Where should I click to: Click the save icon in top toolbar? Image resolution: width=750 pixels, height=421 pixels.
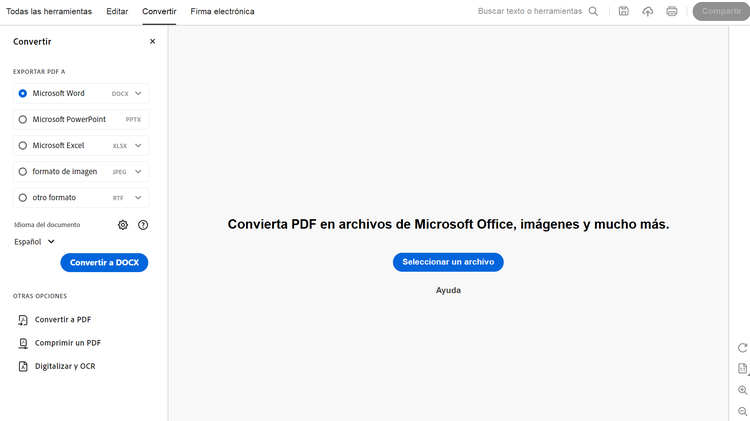tap(624, 11)
